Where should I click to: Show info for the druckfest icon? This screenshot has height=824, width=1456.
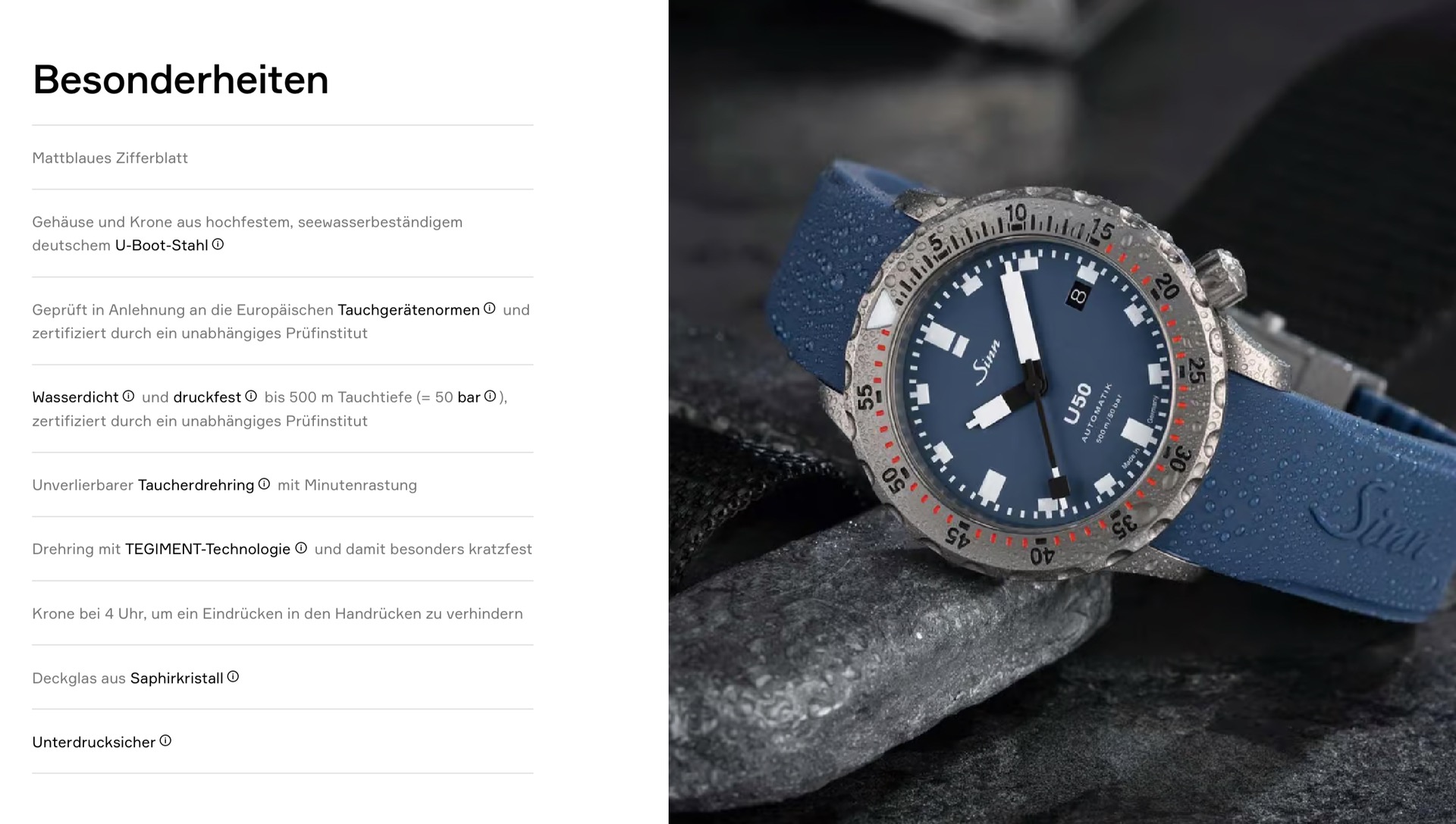251,396
